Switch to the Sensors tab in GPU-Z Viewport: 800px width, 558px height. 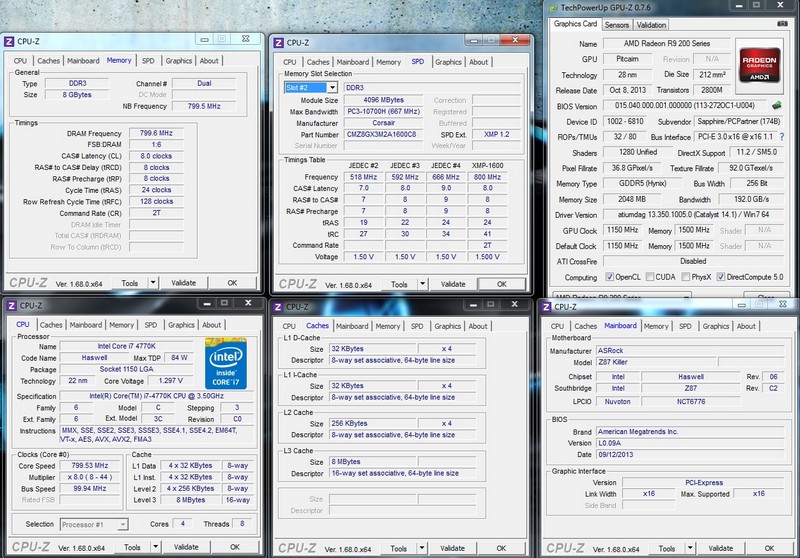tap(617, 25)
